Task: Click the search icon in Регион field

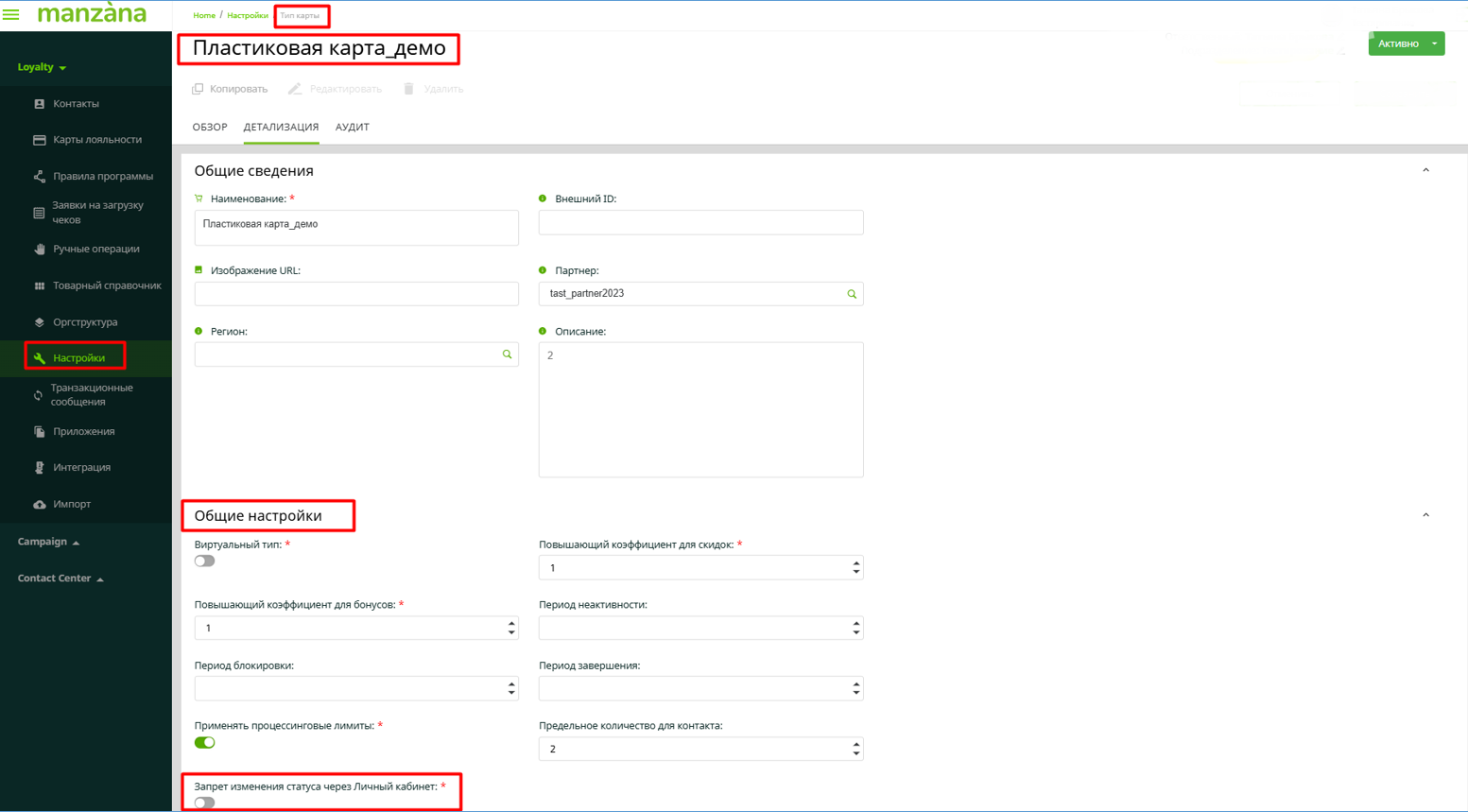Action: point(507,354)
